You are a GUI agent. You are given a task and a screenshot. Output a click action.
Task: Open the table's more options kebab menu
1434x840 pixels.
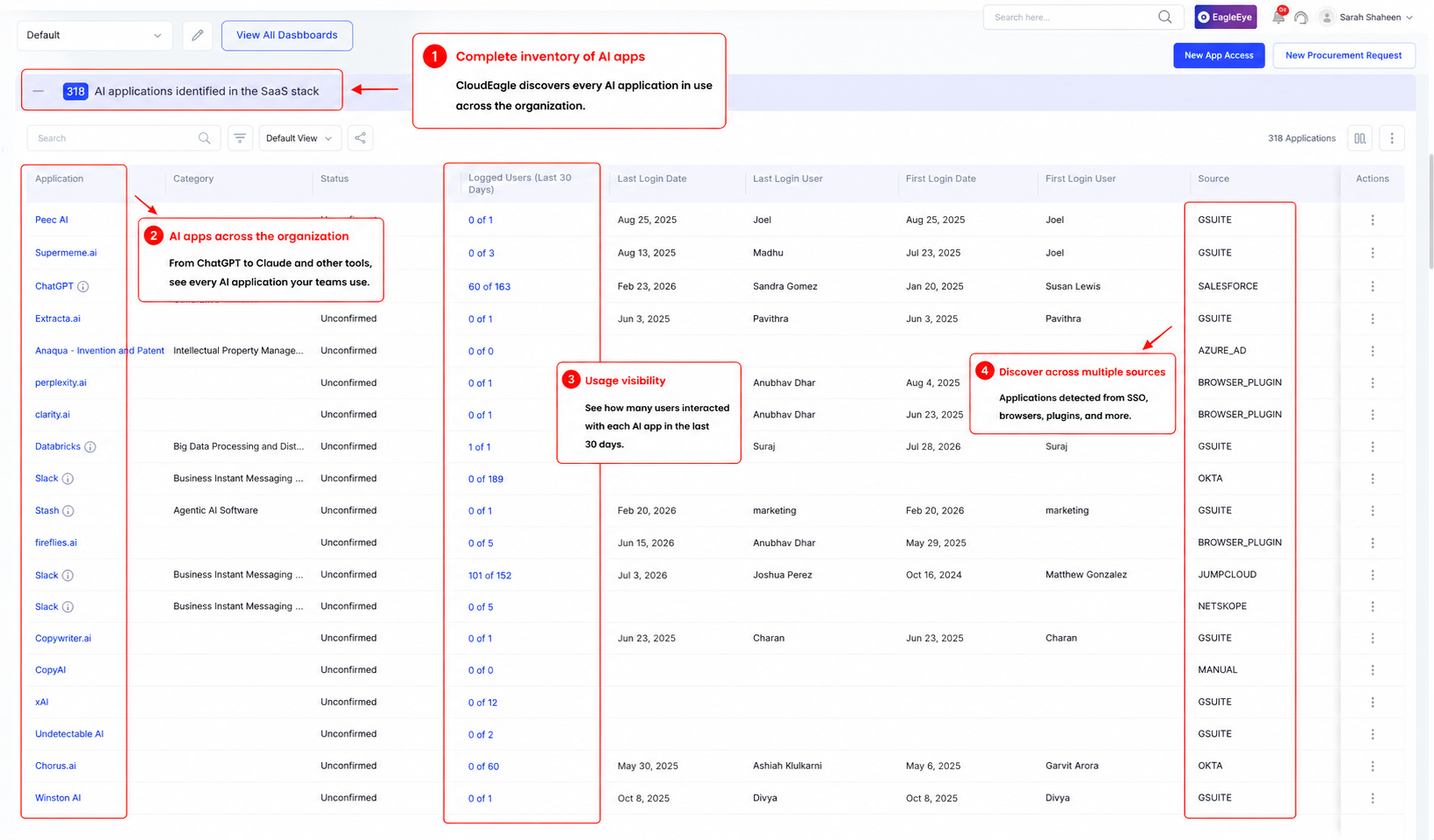click(1392, 138)
